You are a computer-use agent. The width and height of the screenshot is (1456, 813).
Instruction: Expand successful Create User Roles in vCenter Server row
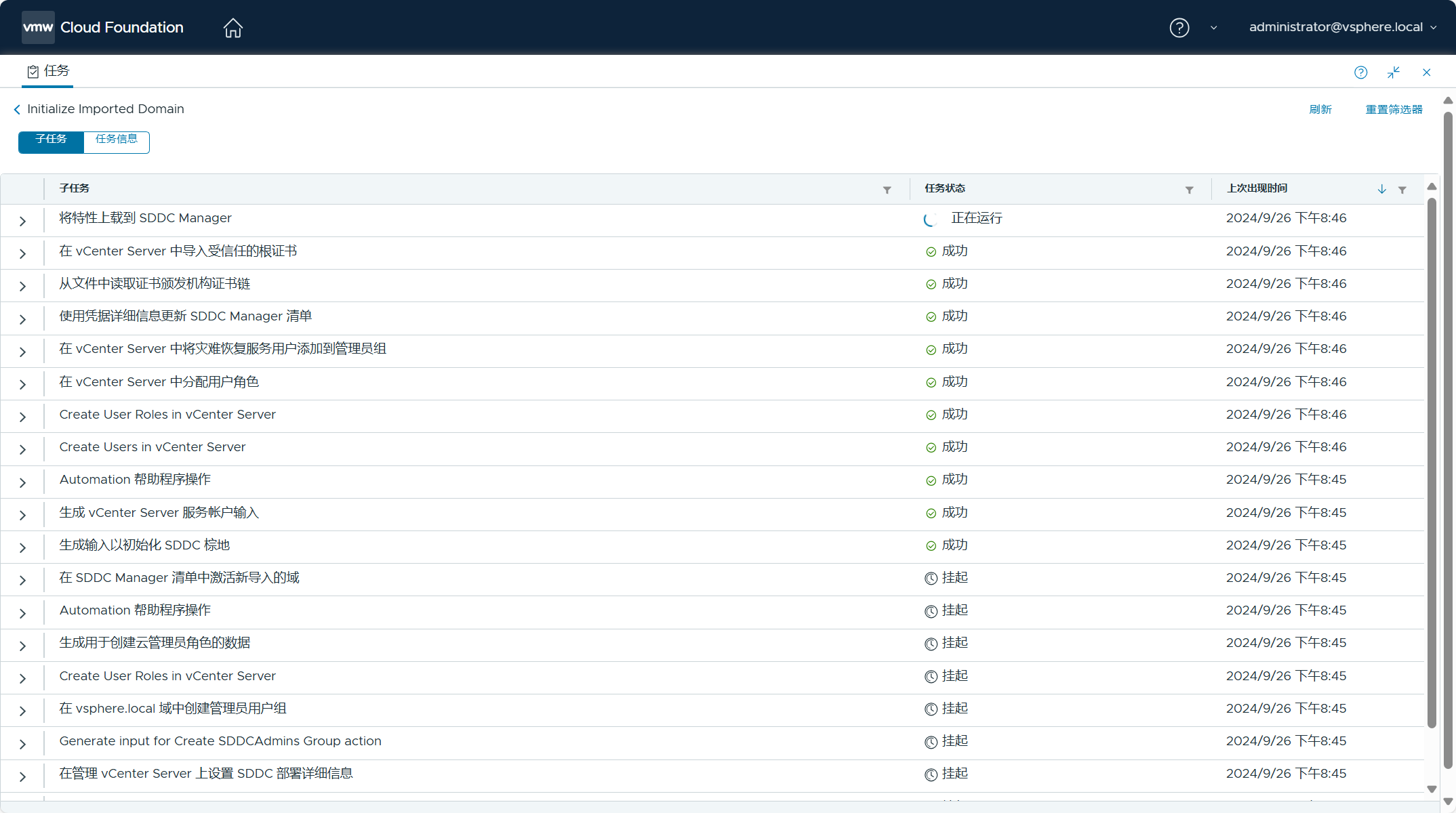click(22, 417)
